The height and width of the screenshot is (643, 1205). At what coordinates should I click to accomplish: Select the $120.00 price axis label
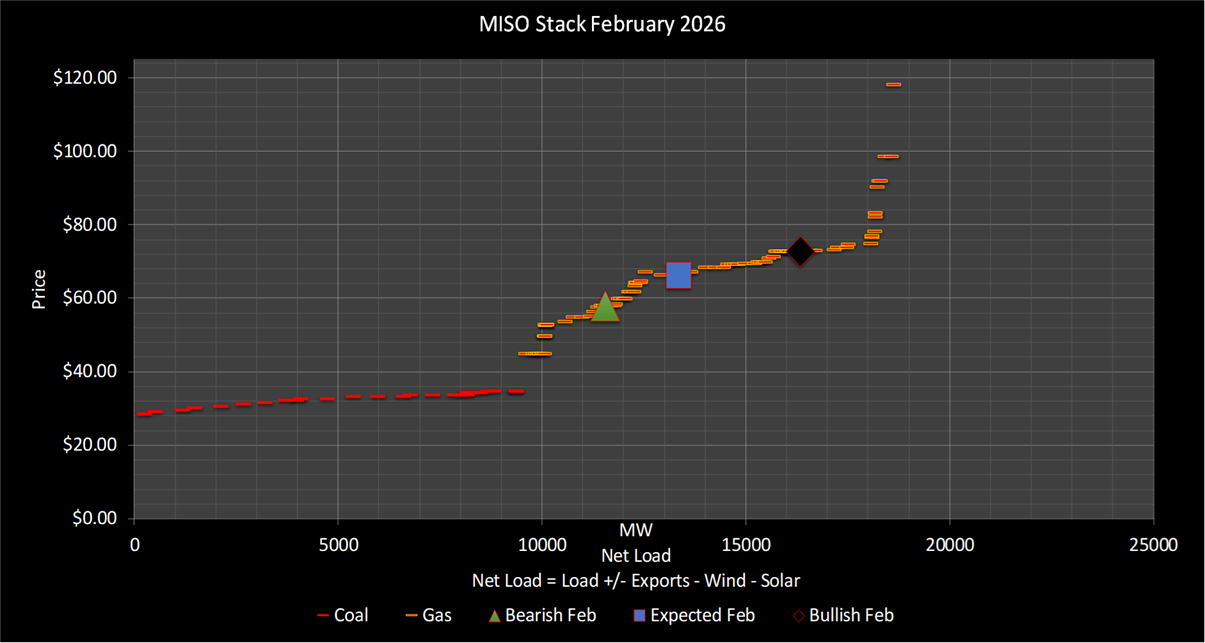(x=87, y=78)
